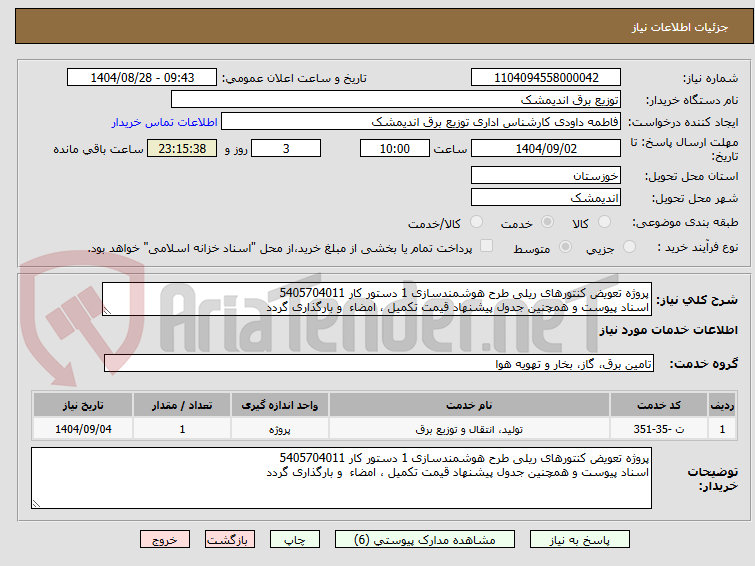Image resolution: width=755 pixels, height=566 pixels.
Task: Click the کد خدمت column header
Action: (x=659, y=405)
